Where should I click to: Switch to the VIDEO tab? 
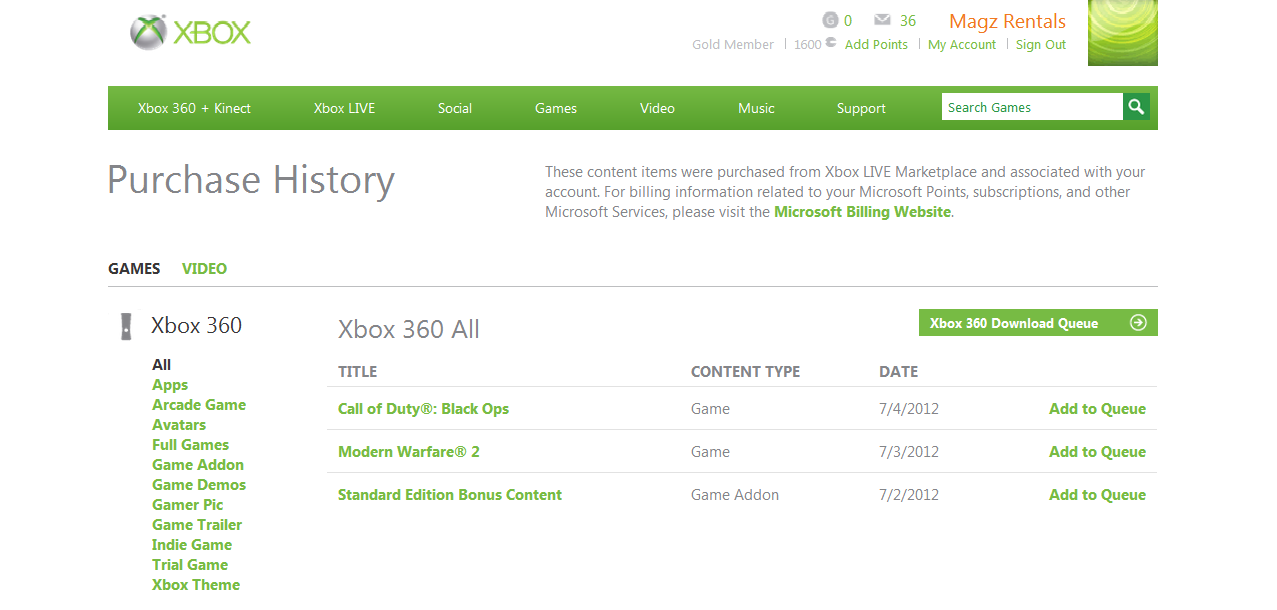coord(204,268)
